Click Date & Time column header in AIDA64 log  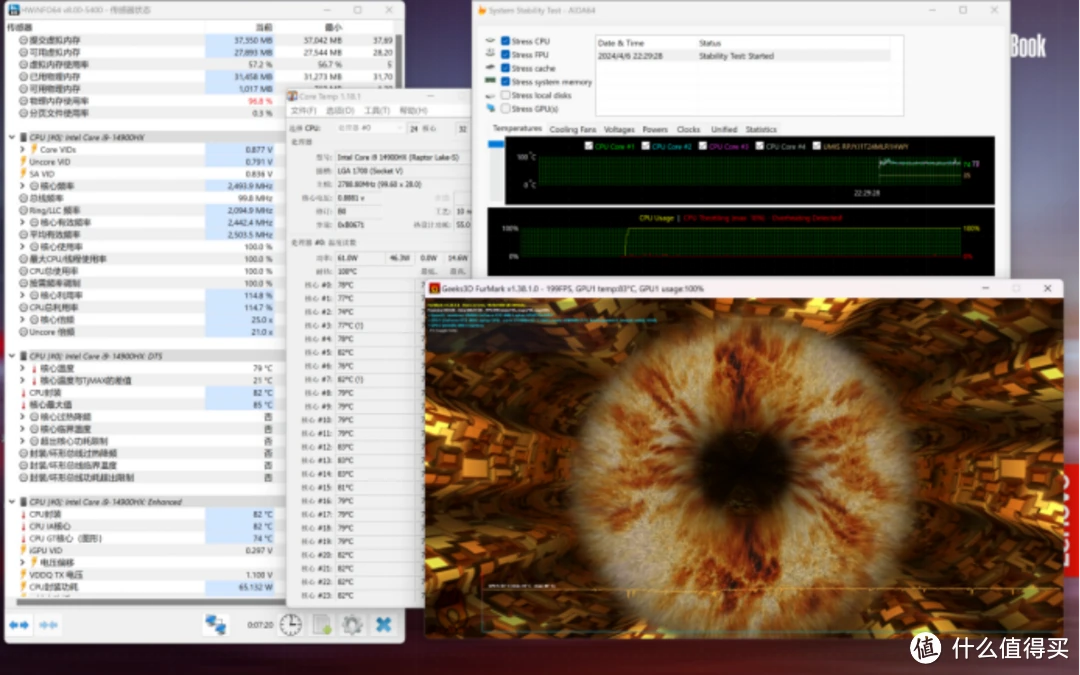tap(621, 43)
